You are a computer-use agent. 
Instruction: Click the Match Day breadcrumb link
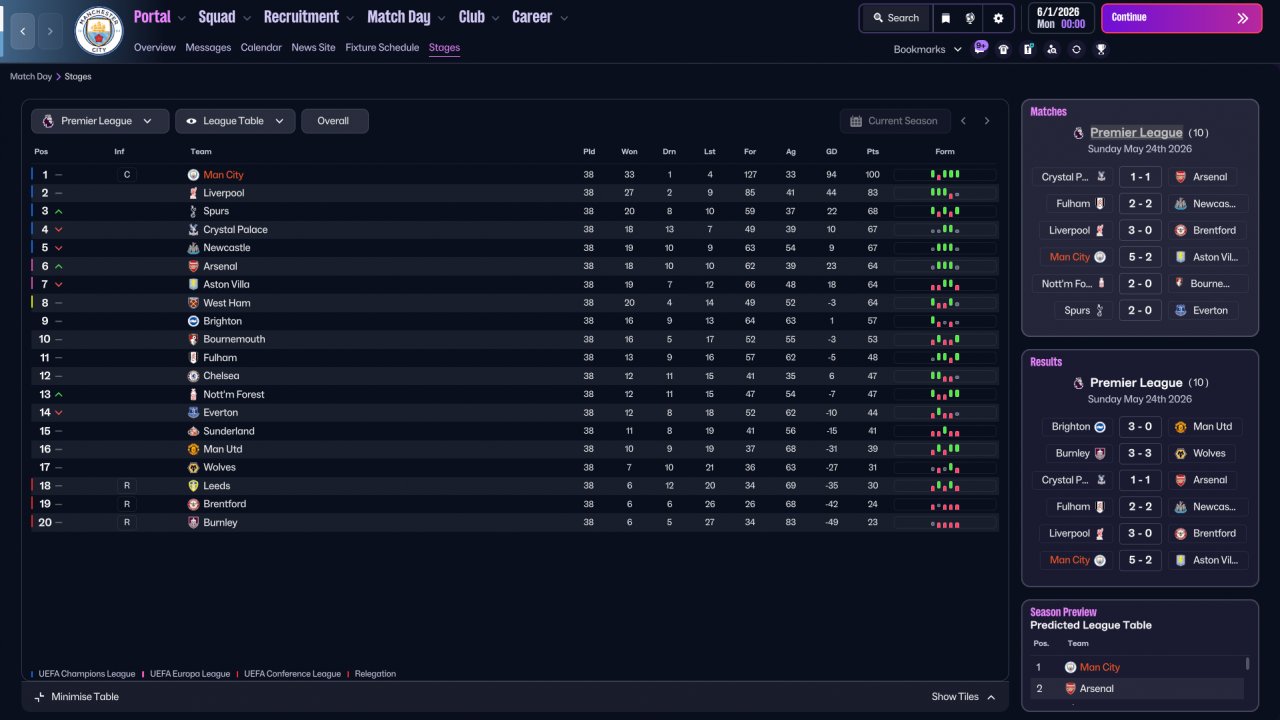click(x=31, y=77)
